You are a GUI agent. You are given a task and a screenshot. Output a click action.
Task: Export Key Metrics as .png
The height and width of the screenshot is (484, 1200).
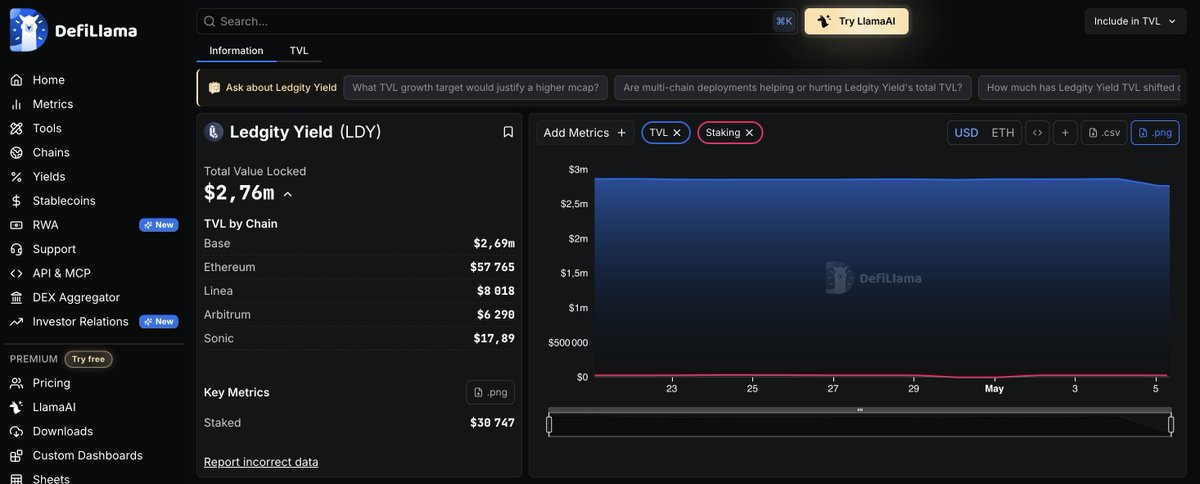point(490,392)
